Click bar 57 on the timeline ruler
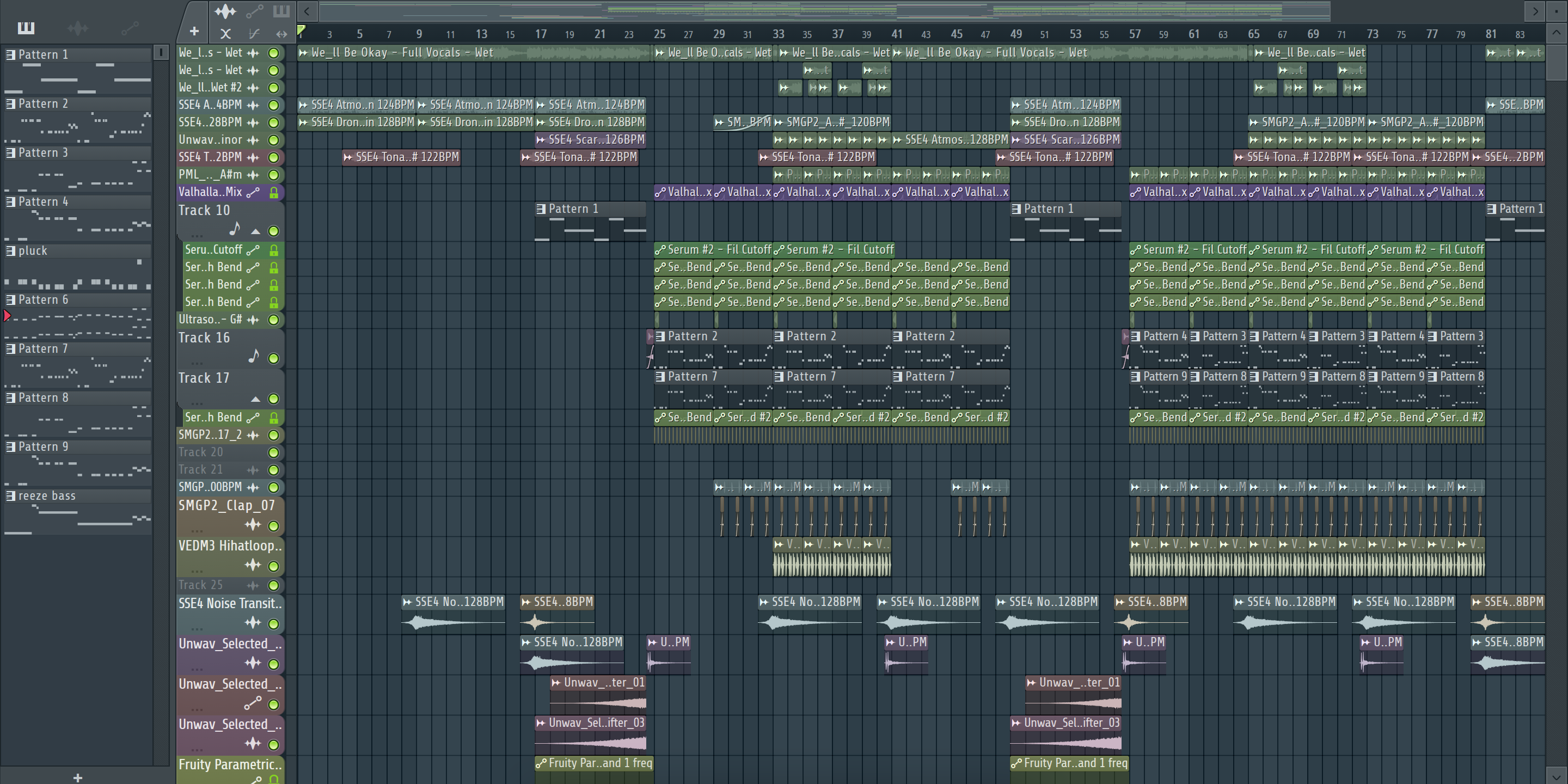The height and width of the screenshot is (784, 1568). coord(1135,34)
